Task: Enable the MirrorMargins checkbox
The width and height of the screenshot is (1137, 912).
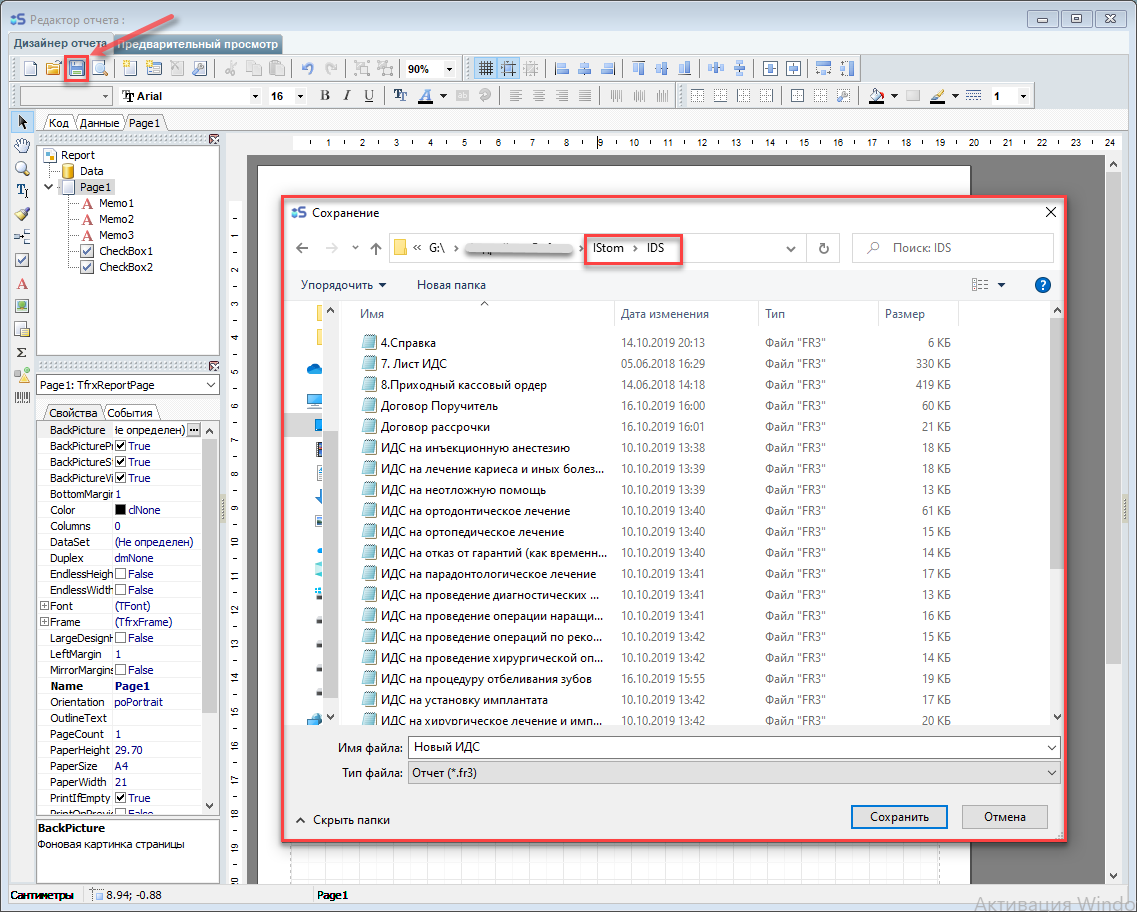Action: pos(121,670)
